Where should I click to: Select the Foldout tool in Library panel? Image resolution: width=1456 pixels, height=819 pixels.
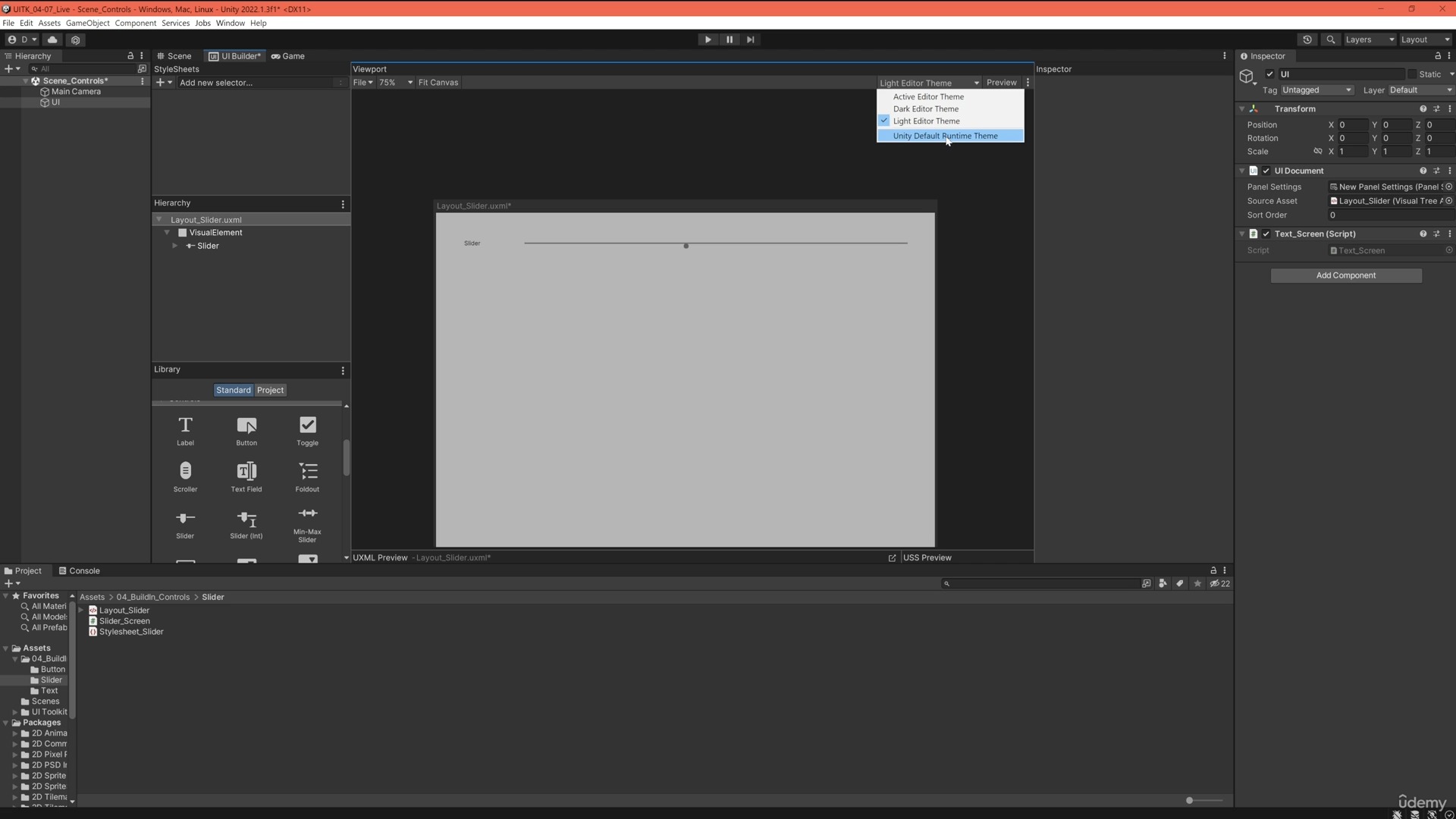tap(307, 475)
